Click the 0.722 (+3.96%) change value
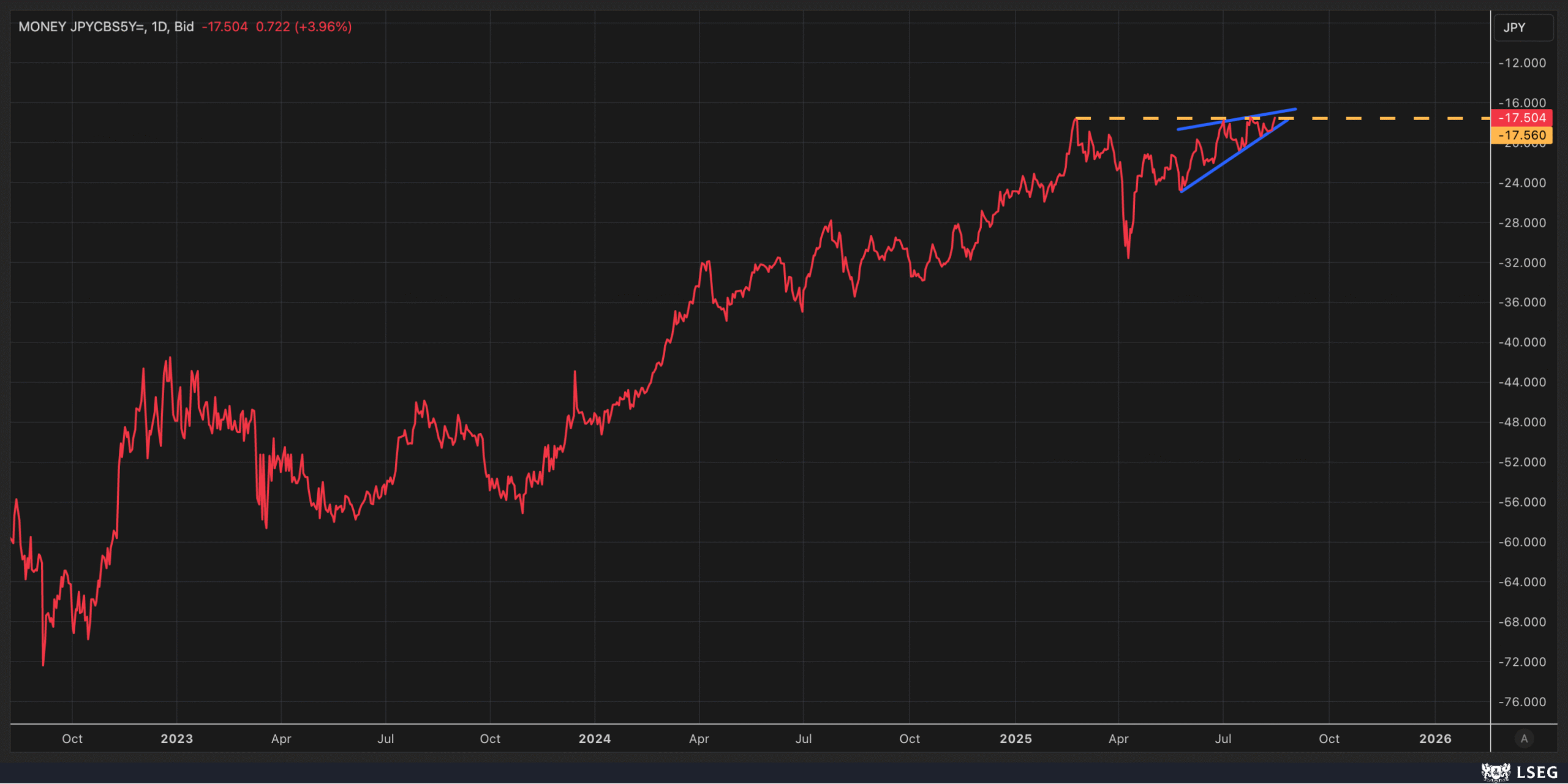Viewport: 1568px width, 784px height. 304,27
